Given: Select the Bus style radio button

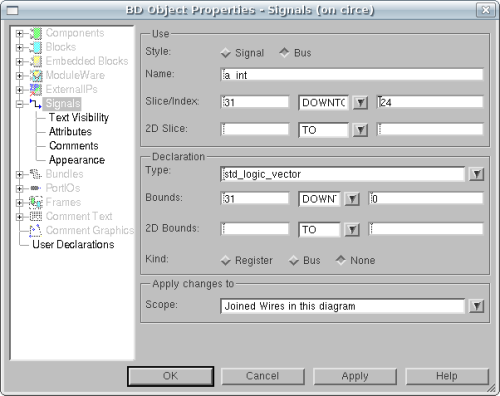Looking at the screenshot, I should click(x=284, y=53).
